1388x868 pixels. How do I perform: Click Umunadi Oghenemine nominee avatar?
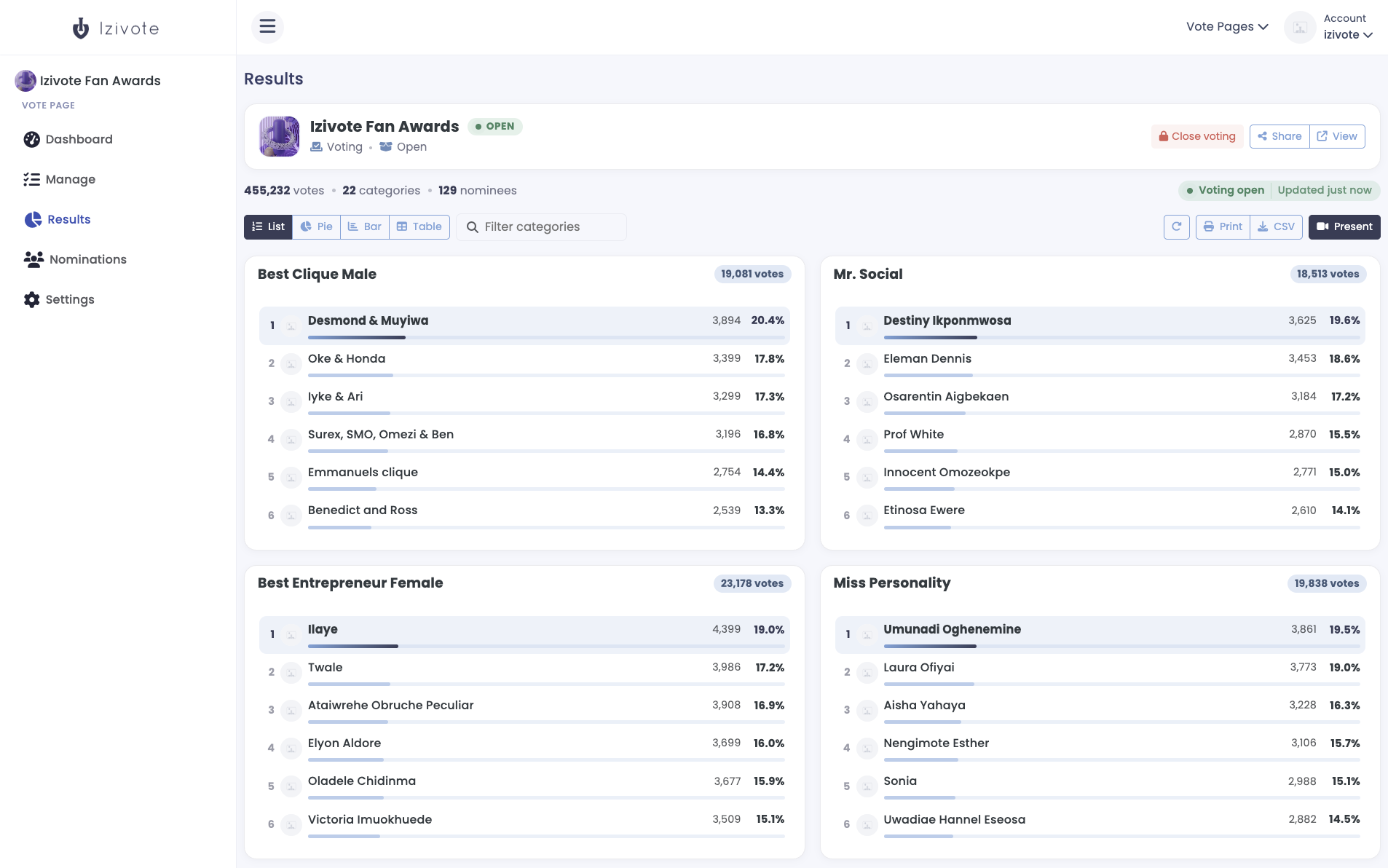click(867, 634)
